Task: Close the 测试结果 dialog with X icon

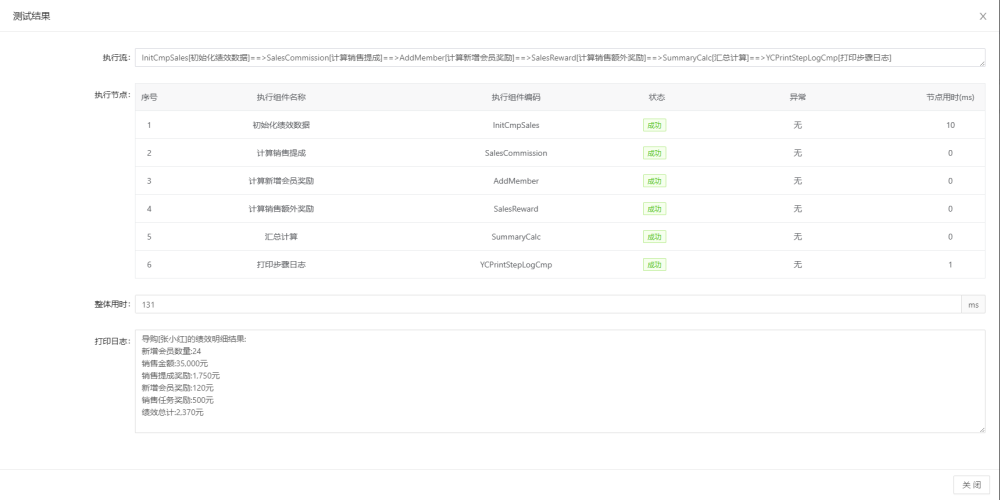Action: (982, 17)
